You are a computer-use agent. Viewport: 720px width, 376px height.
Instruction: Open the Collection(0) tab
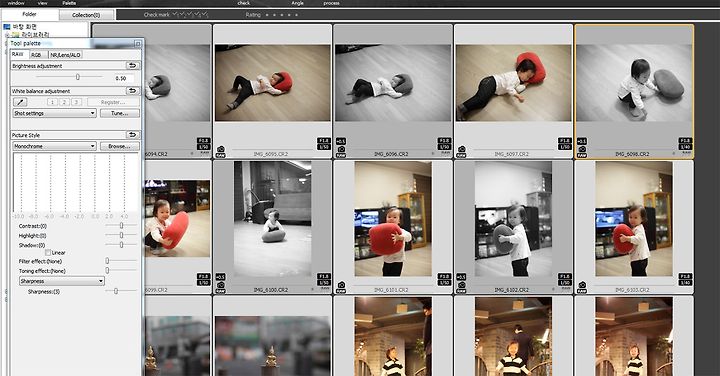point(86,15)
